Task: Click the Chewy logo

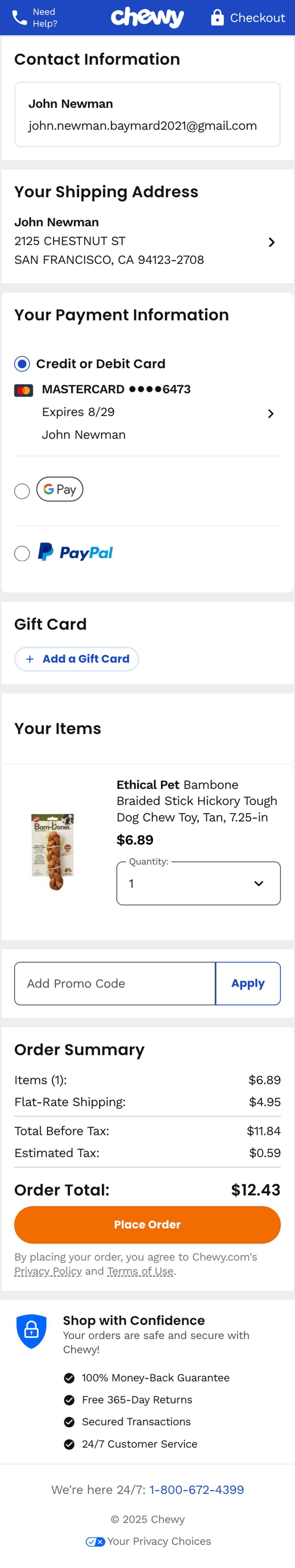Action: pos(147,18)
